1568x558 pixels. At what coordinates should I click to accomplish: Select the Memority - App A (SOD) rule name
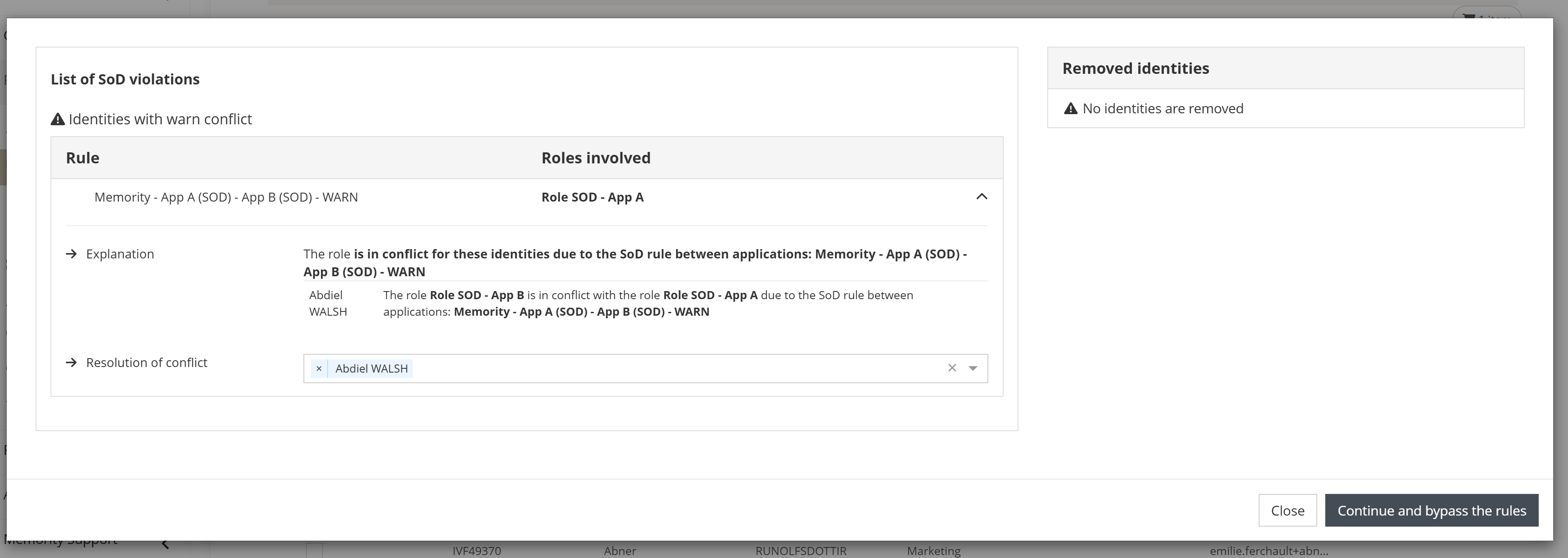tap(226, 197)
